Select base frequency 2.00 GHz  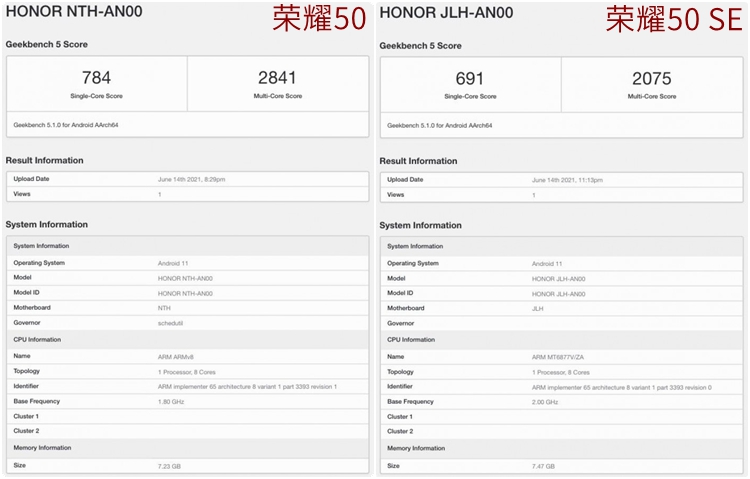(x=545, y=402)
